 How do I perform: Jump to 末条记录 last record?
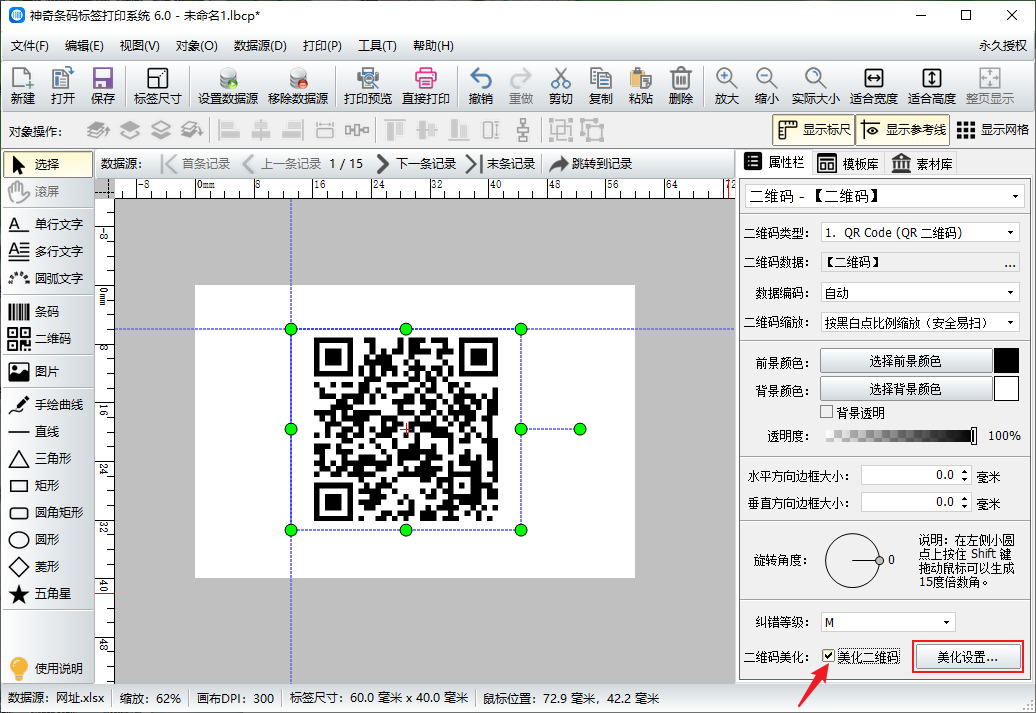(501, 164)
